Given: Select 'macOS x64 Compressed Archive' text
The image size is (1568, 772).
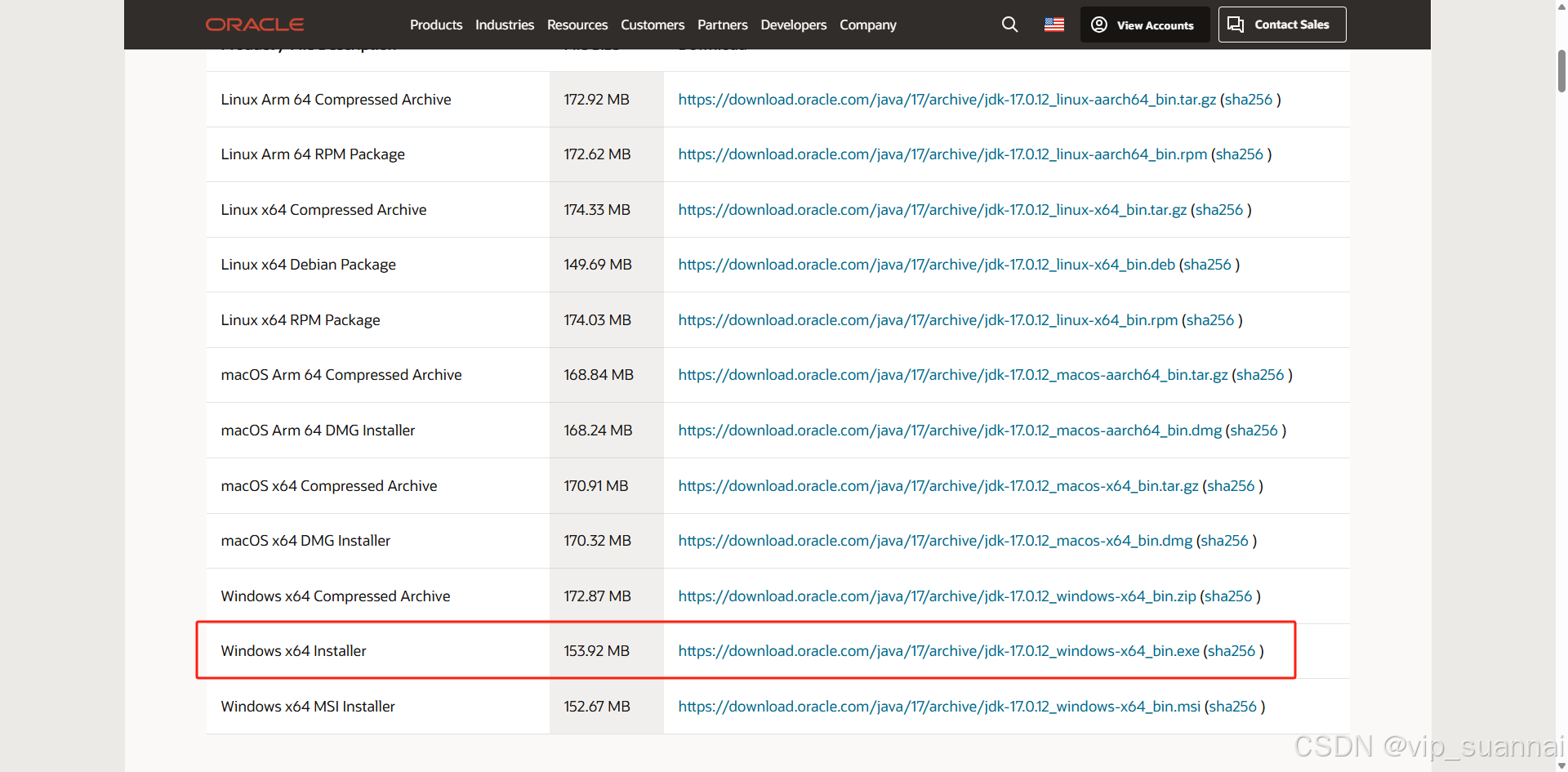Looking at the screenshot, I should click(x=329, y=486).
